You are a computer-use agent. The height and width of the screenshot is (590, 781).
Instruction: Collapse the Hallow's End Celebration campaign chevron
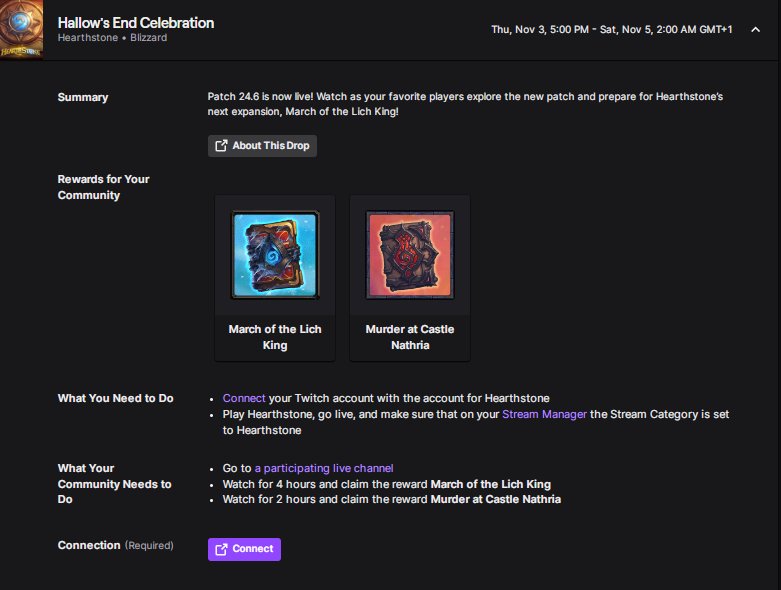coord(755,30)
